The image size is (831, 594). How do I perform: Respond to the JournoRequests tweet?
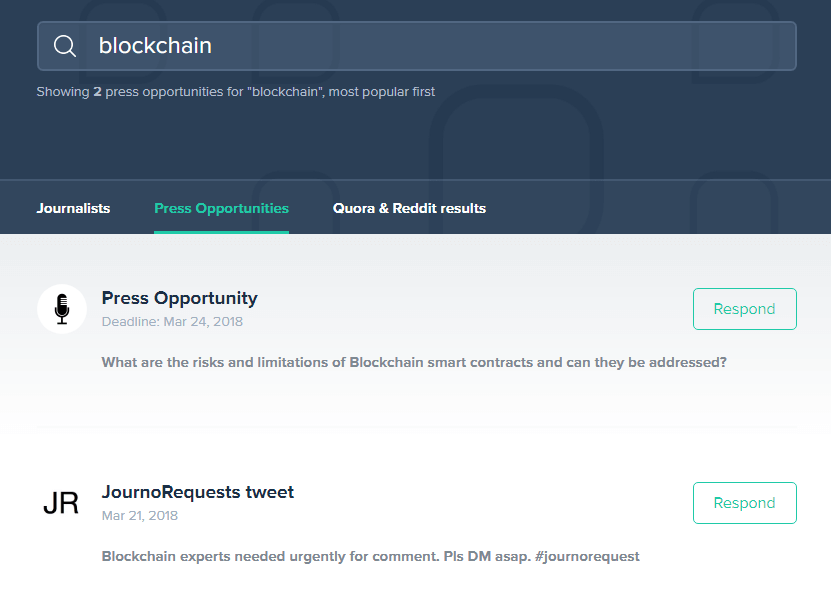[x=745, y=503]
